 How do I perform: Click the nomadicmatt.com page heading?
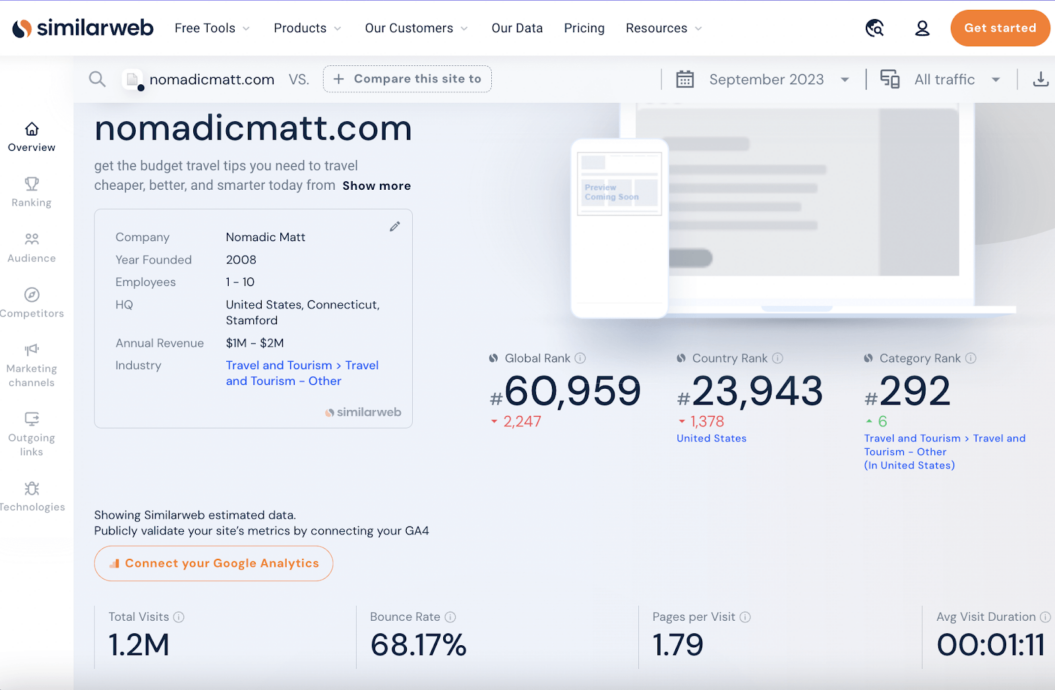pyautogui.click(x=253, y=128)
